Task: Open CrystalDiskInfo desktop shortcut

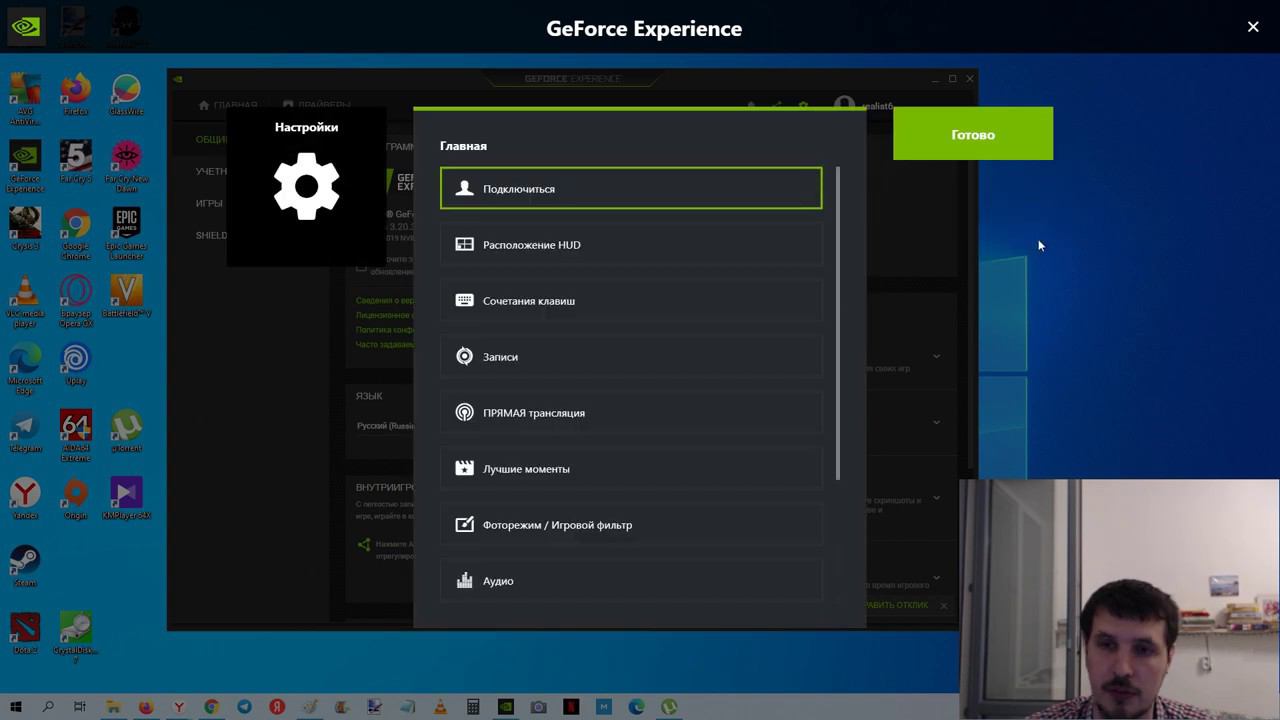Action: click(x=76, y=637)
